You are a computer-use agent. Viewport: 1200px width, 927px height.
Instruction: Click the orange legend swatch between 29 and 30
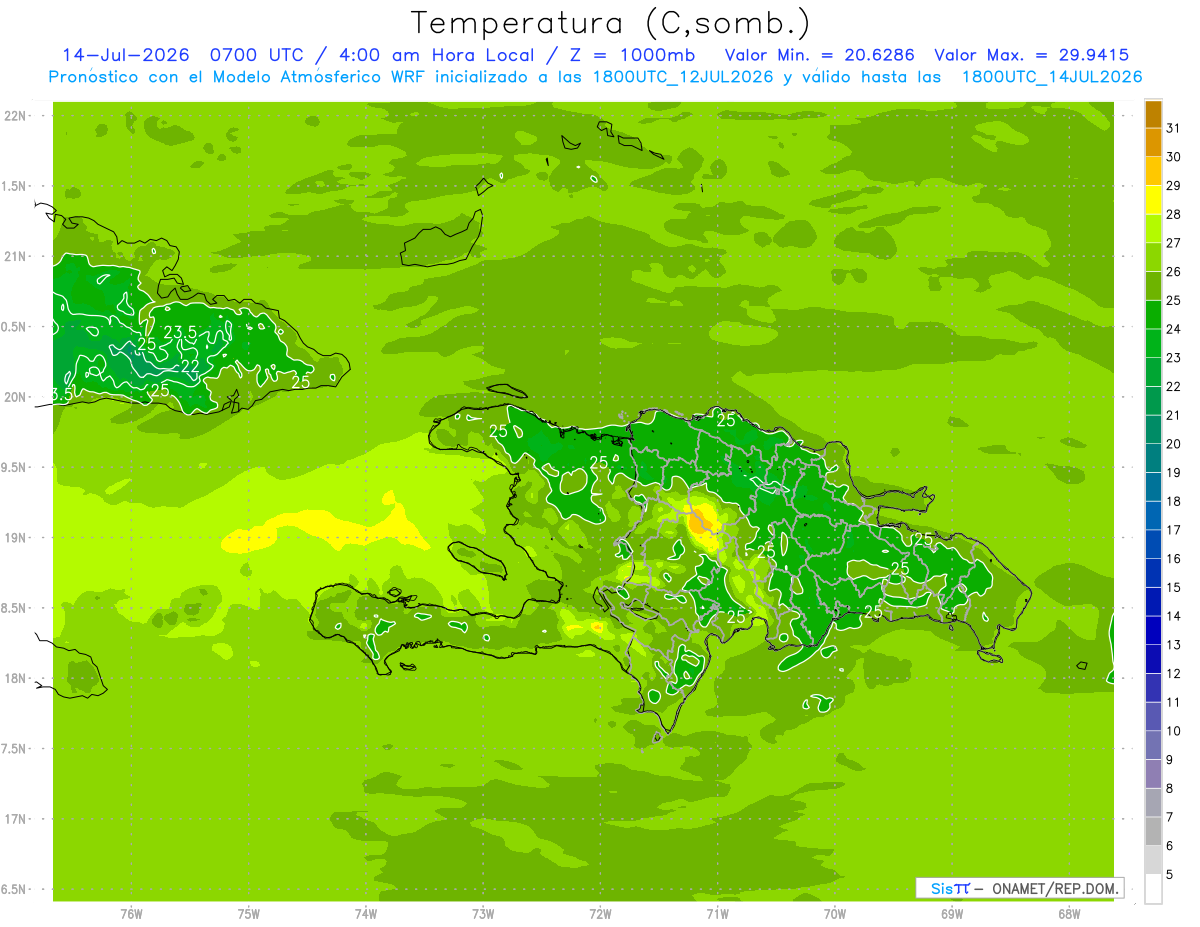pyautogui.click(x=1153, y=171)
